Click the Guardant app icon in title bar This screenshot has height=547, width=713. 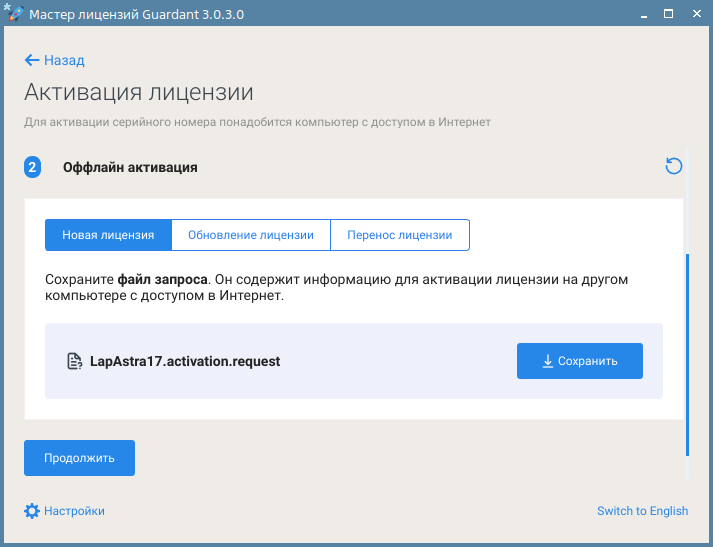tap(13, 14)
